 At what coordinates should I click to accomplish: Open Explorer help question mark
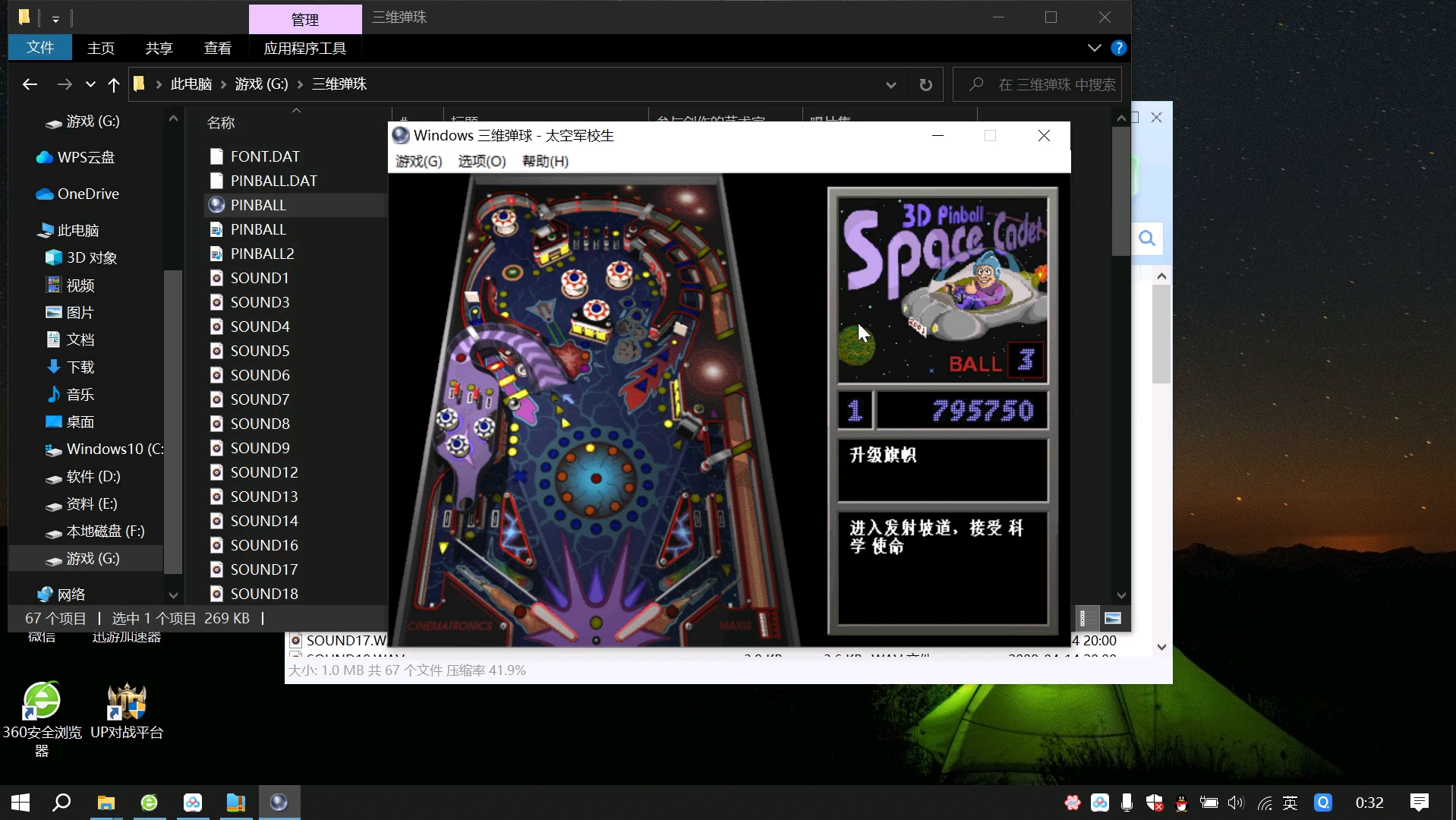[1118, 48]
